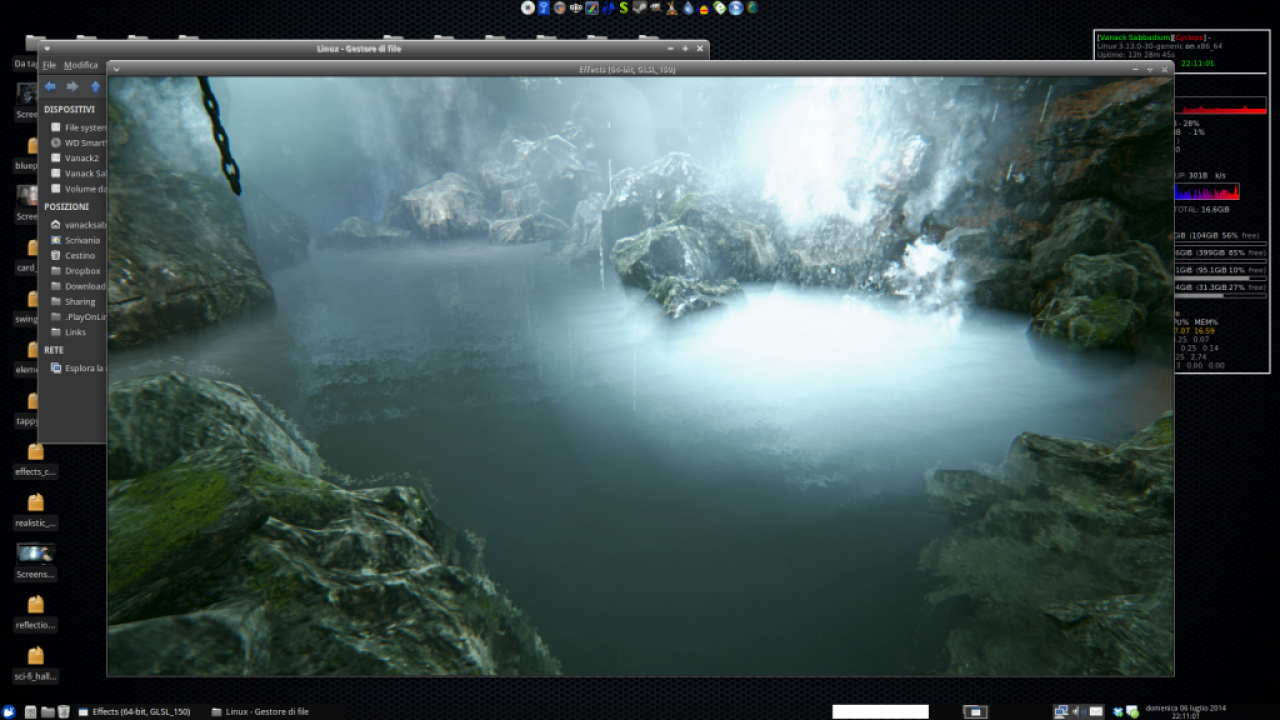
Task: Launch the blue play-button media icon in dock
Action: [x=736, y=8]
